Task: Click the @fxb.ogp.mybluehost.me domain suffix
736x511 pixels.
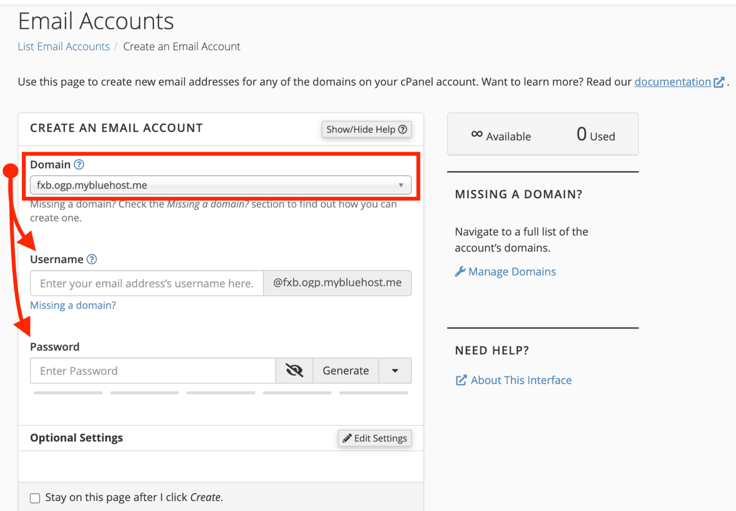Action: point(337,283)
